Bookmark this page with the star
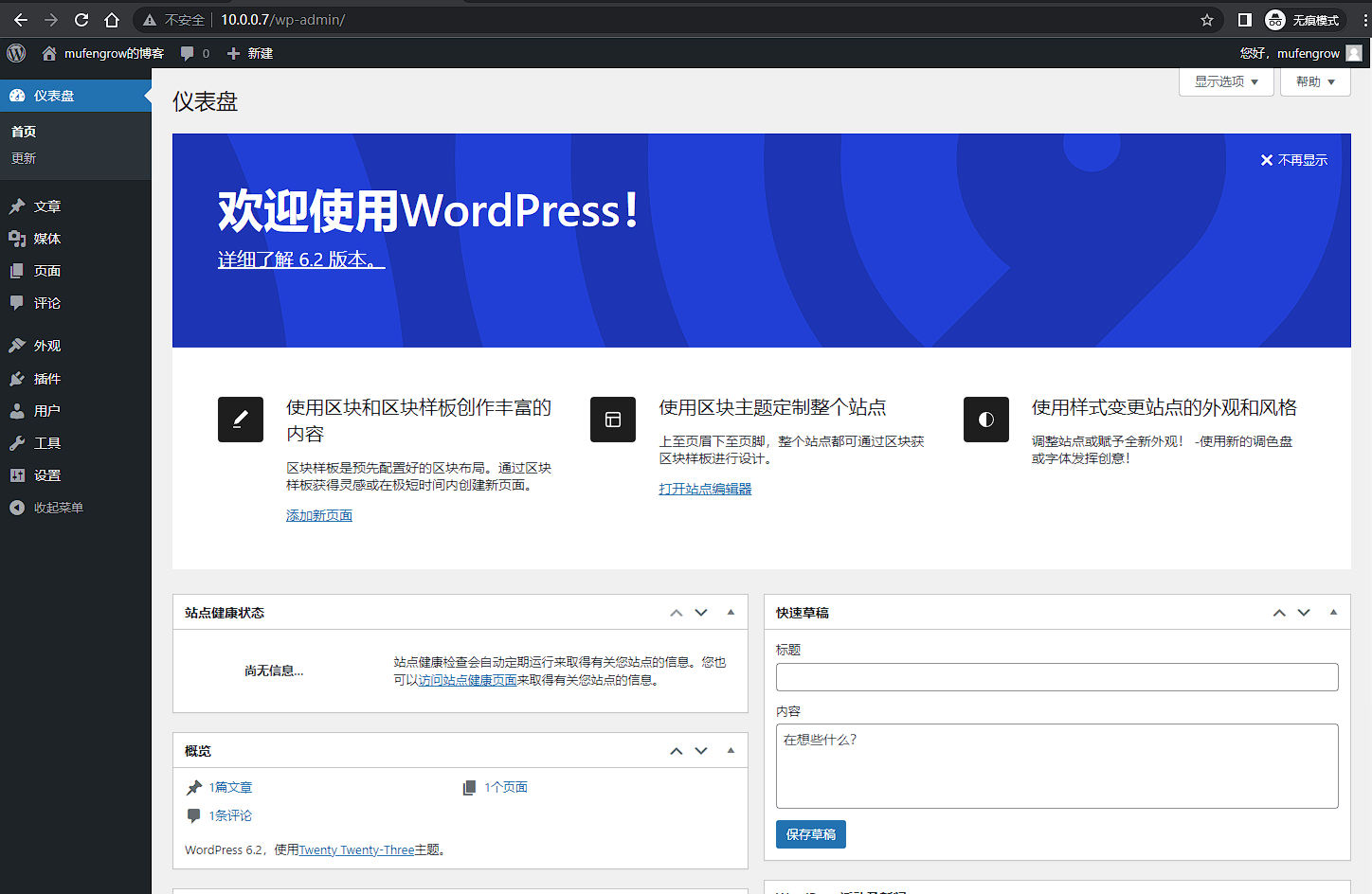Image resolution: width=1372 pixels, height=894 pixels. [x=1207, y=20]
